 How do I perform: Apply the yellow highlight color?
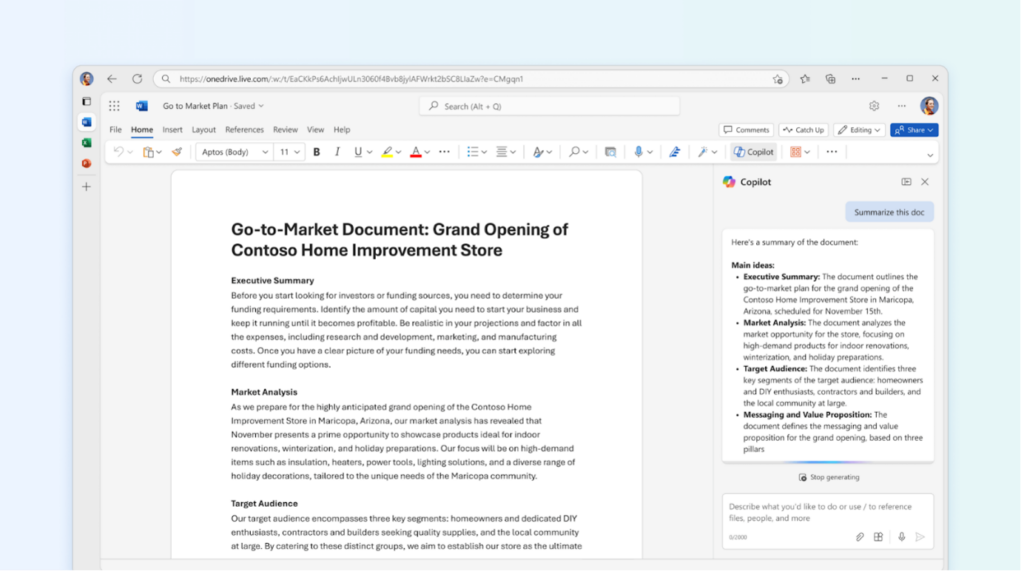[386, 152]
